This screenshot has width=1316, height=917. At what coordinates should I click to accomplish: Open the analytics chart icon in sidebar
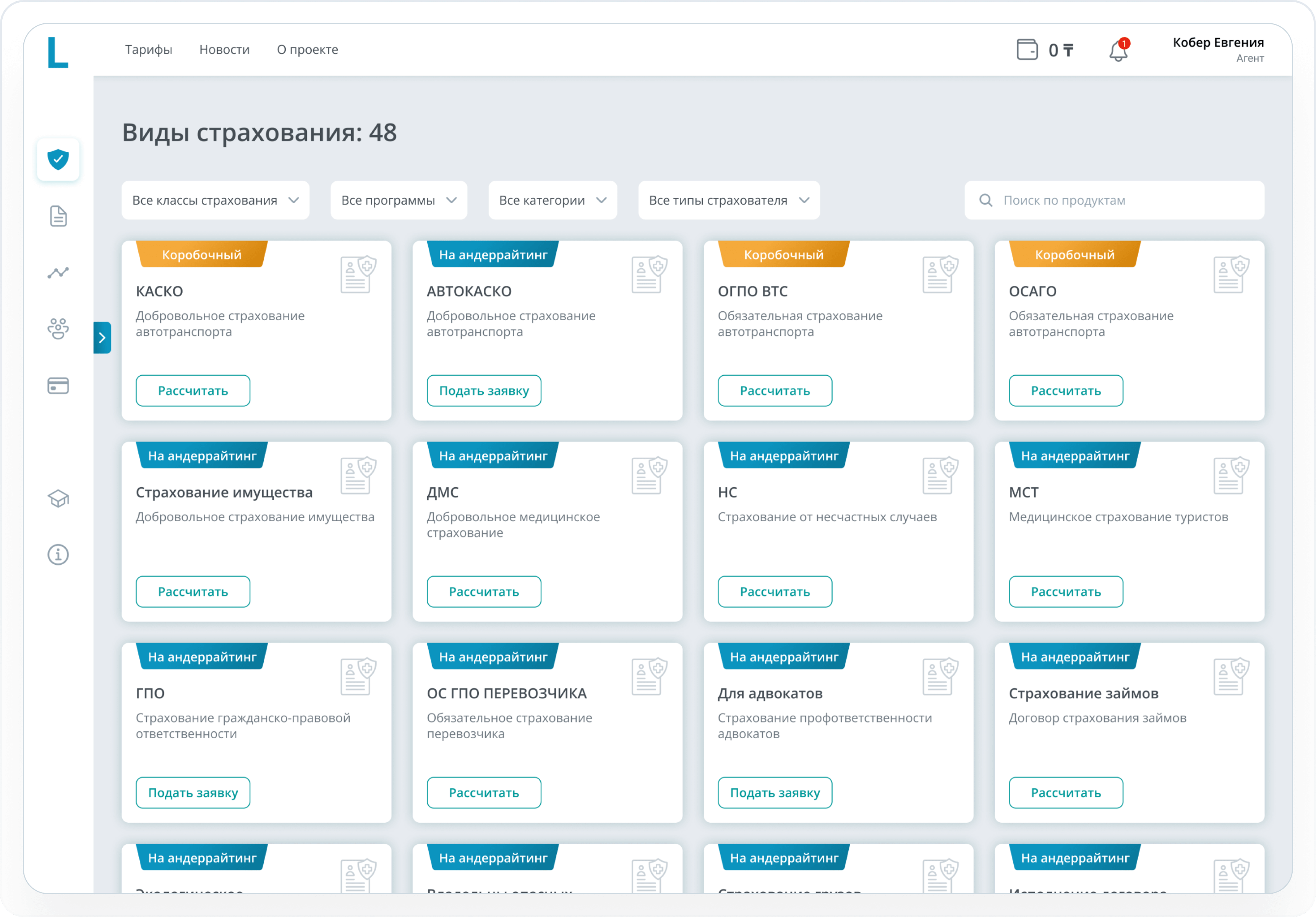[x=58, y=272]
